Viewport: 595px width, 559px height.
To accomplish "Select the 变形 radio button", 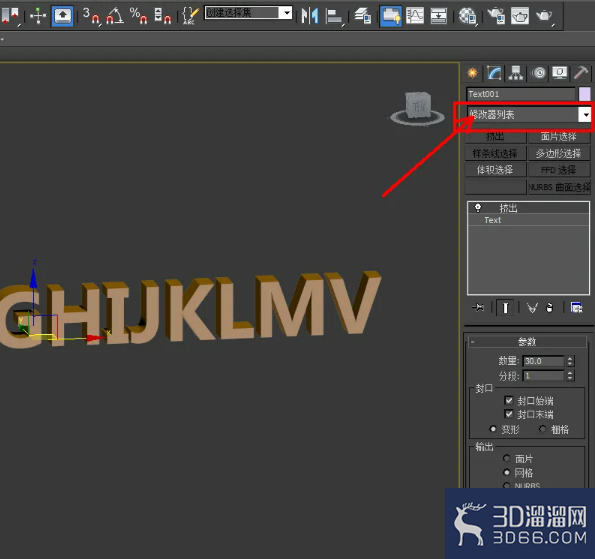I will (493, 429).
